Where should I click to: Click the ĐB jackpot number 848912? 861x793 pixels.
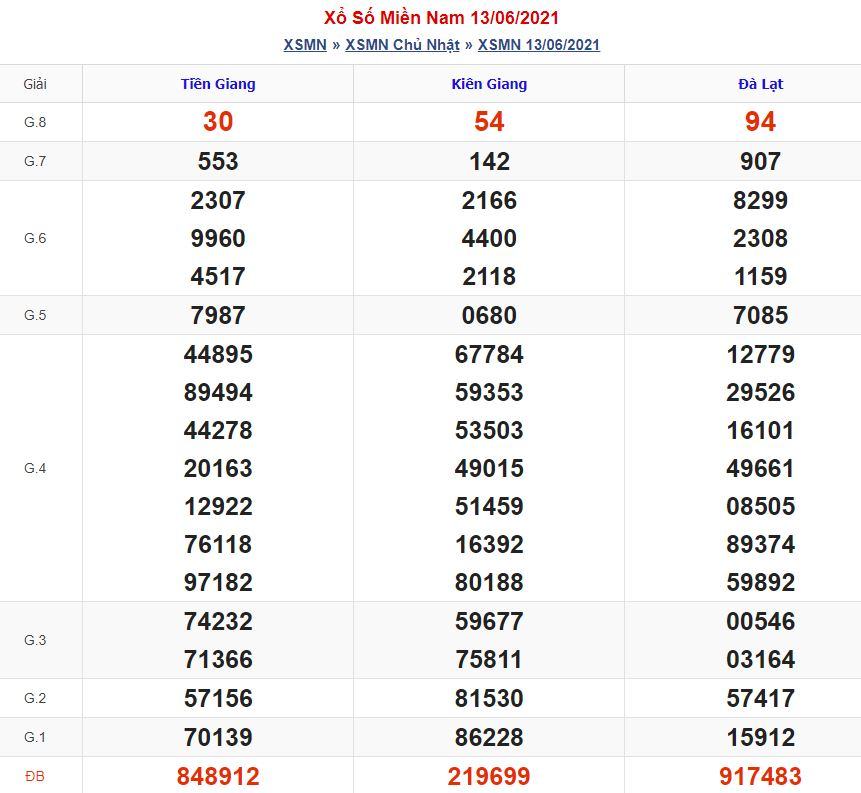218,776
